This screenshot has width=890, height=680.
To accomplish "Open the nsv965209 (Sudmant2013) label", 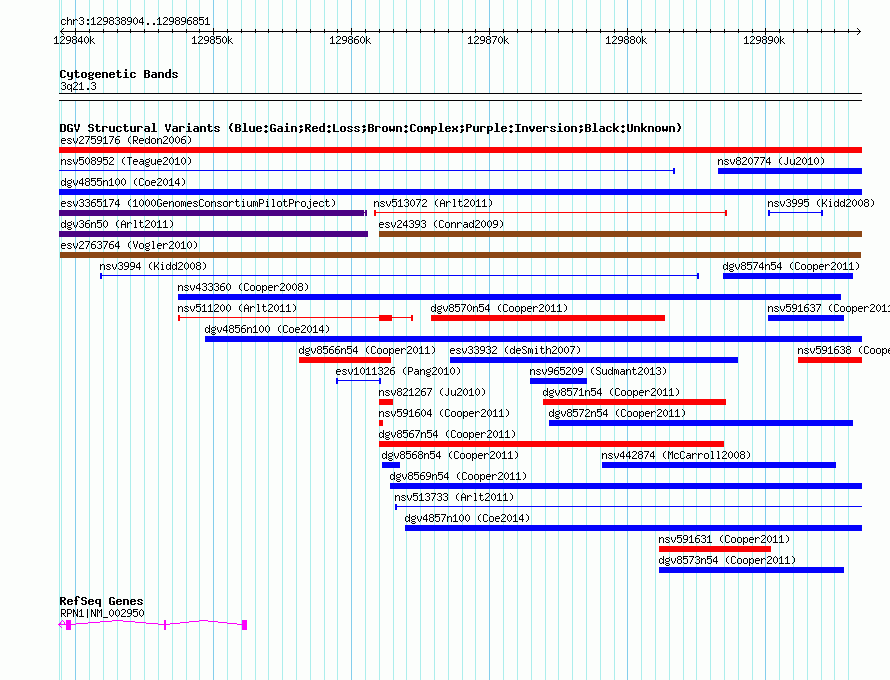I will point(598,371).
